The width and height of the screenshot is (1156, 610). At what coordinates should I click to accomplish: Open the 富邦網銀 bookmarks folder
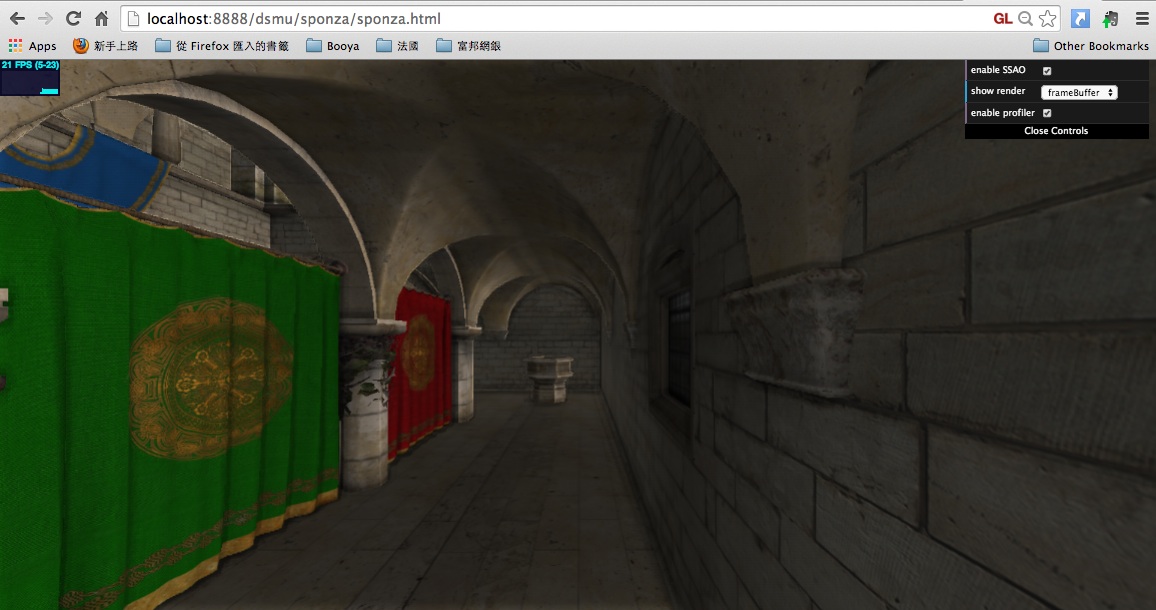click(468, 46)
